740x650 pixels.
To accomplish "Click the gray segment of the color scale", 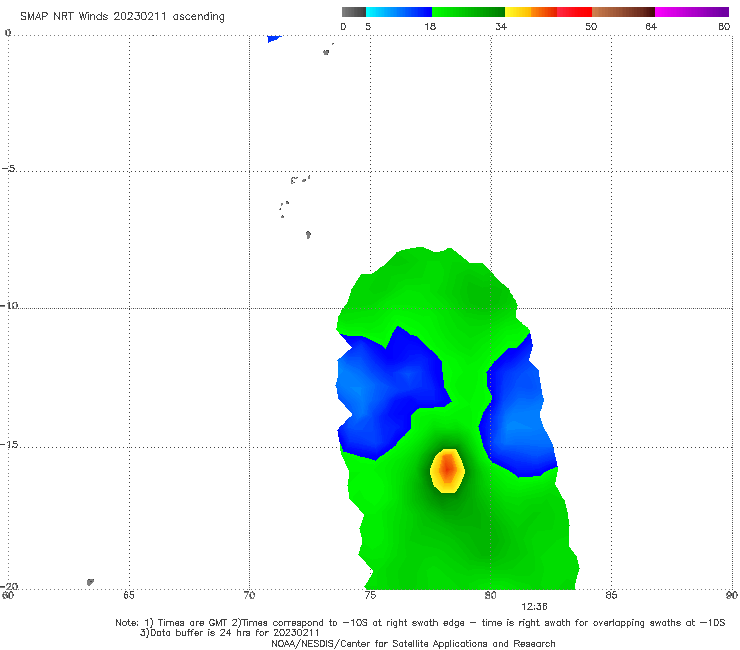I will pos(354,12).
